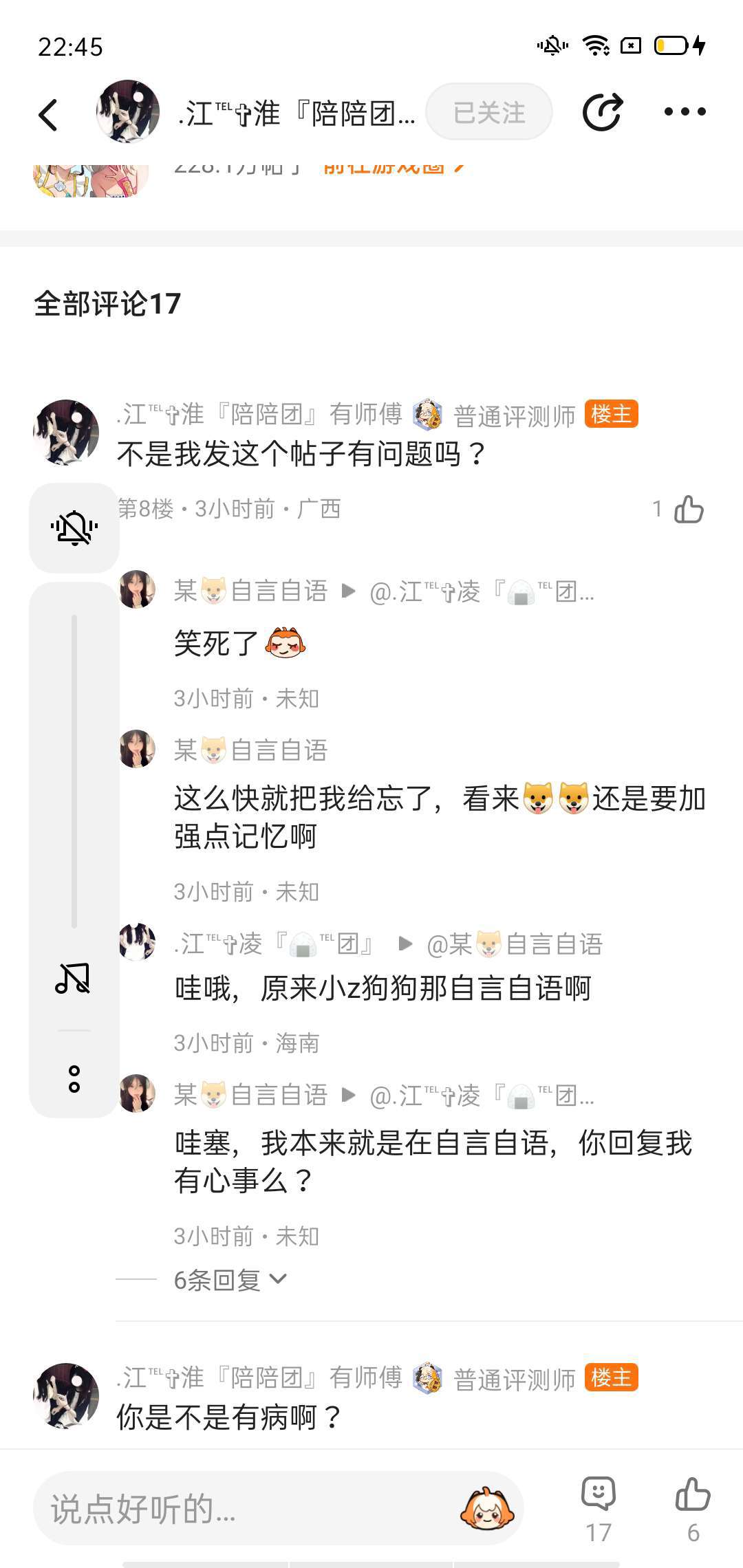Open the three-dot more options menu
Screen dimensions: 743x1568
(x=685, y=112)
